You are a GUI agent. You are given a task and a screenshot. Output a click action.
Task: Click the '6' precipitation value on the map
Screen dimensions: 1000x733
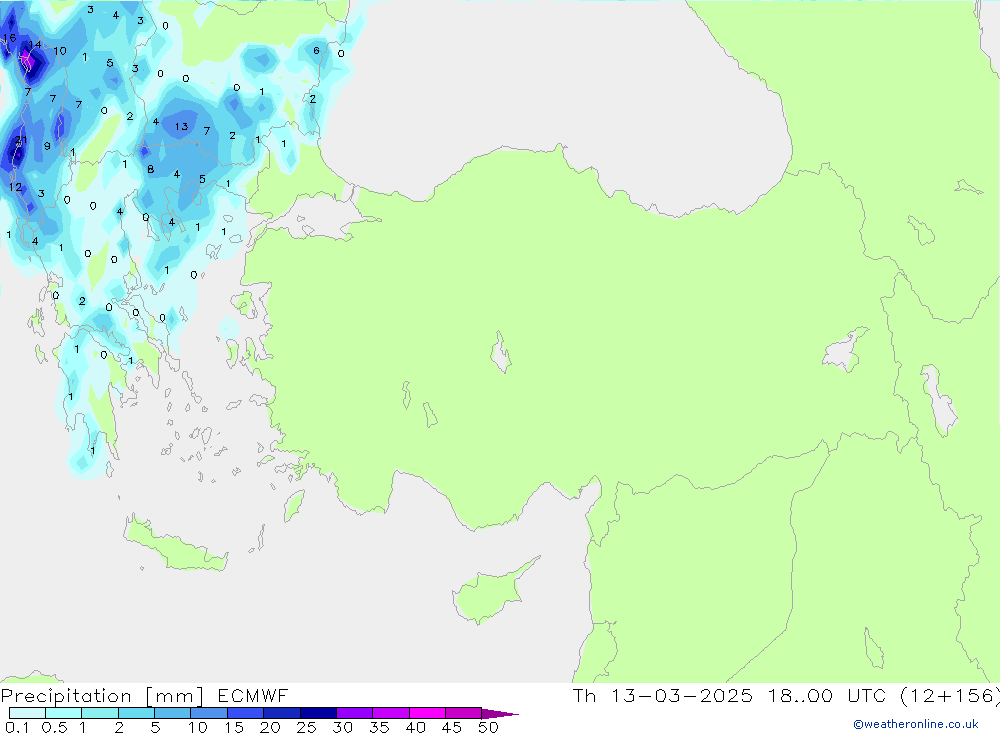(316, 50)
